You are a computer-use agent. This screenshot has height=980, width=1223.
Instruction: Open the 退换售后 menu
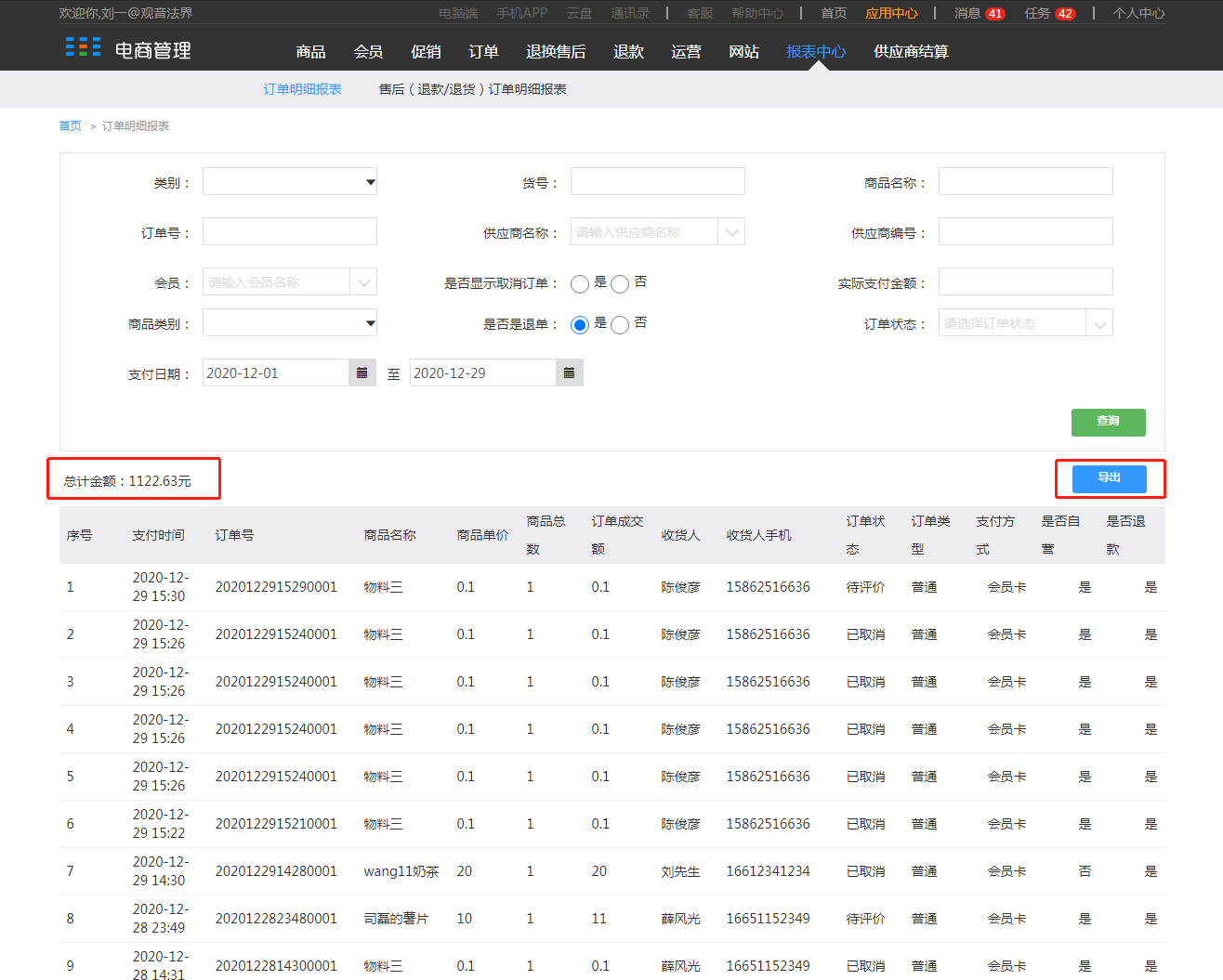click(x=556, y=51)
